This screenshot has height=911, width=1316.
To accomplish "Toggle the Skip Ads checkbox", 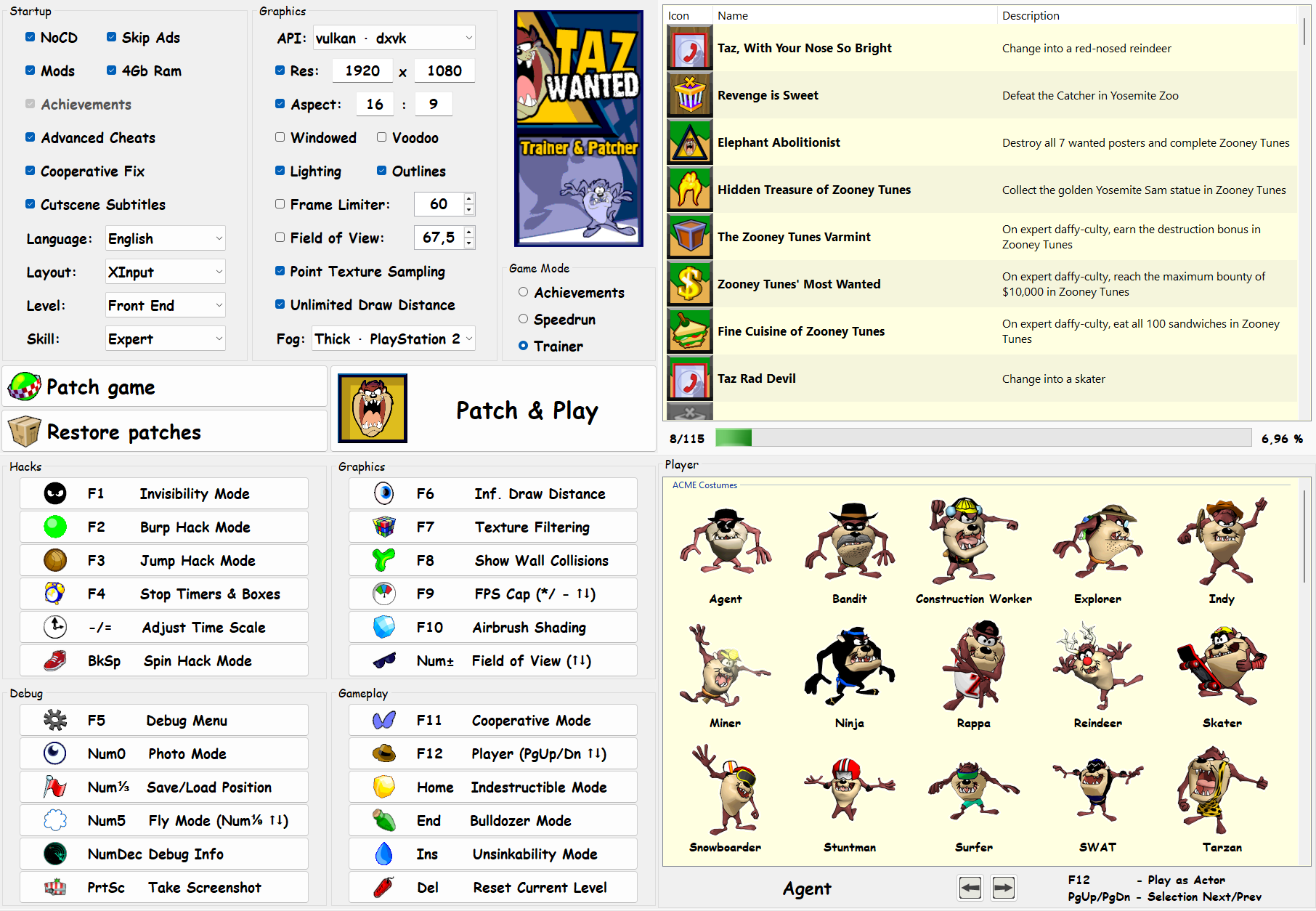I will 111,37.
